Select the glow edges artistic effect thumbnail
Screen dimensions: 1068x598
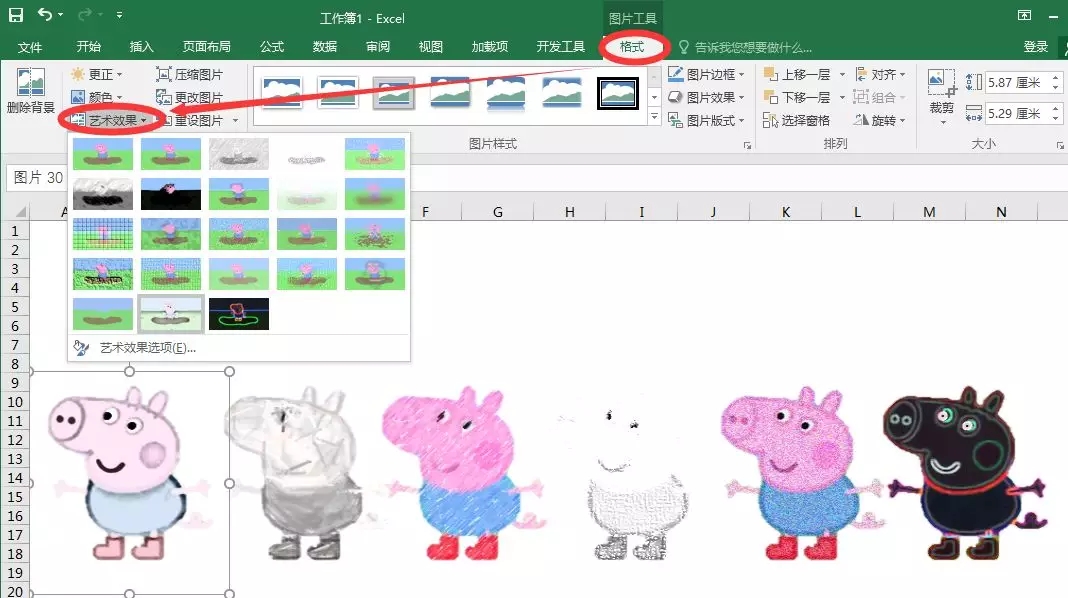[x=239, y=314]
